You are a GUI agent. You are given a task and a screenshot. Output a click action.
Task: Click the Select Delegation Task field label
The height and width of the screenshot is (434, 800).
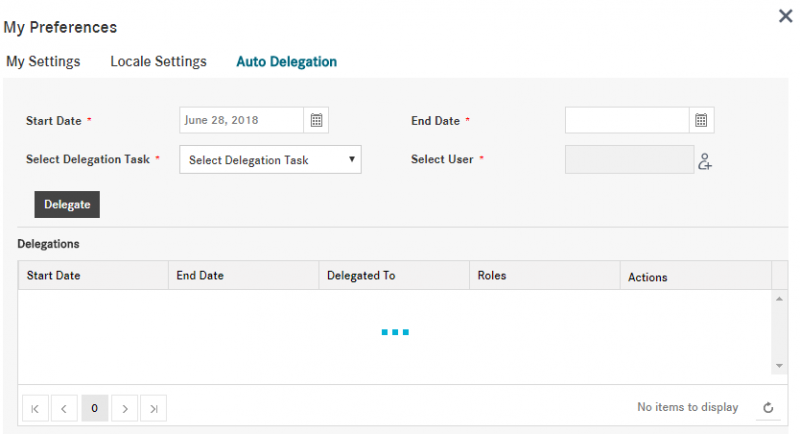(x=88, y=159)
